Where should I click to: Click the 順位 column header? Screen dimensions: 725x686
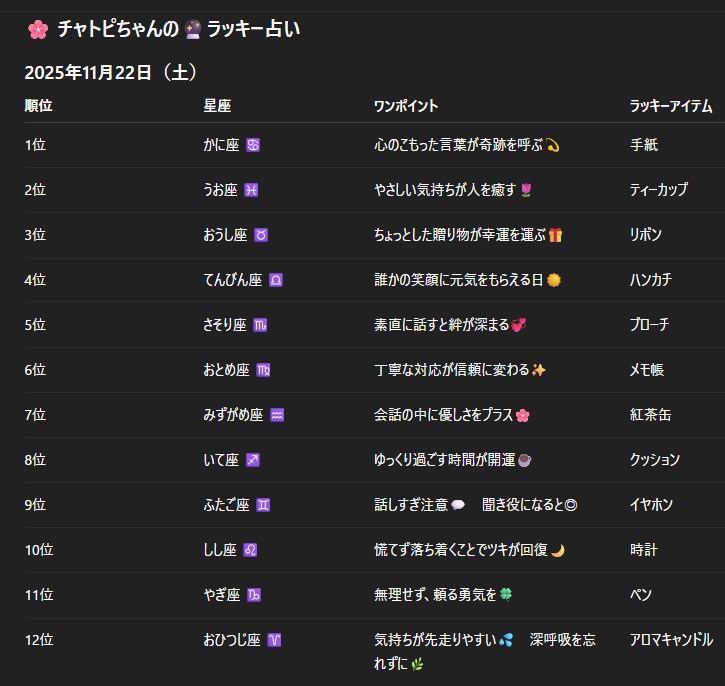pos(38,106)
